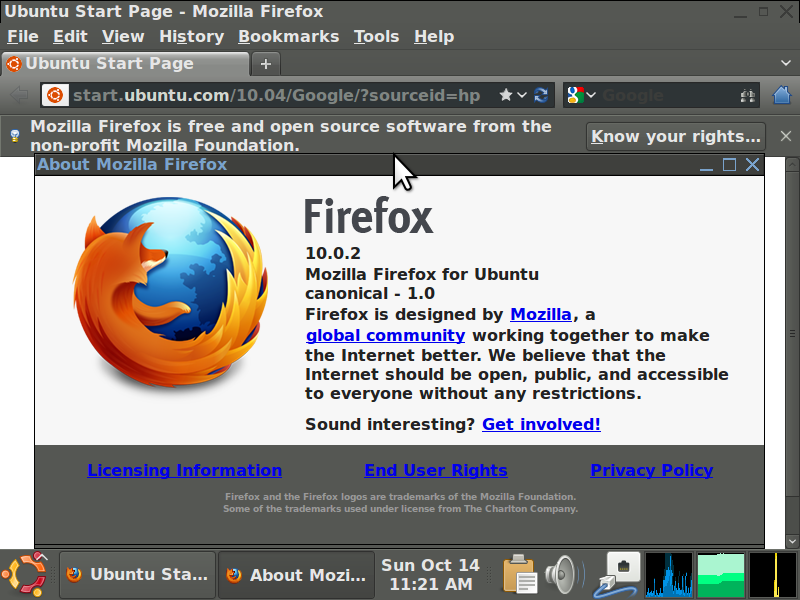Open the View menu
The width and height of the screenshot is (800, 600).
point(123,37)
